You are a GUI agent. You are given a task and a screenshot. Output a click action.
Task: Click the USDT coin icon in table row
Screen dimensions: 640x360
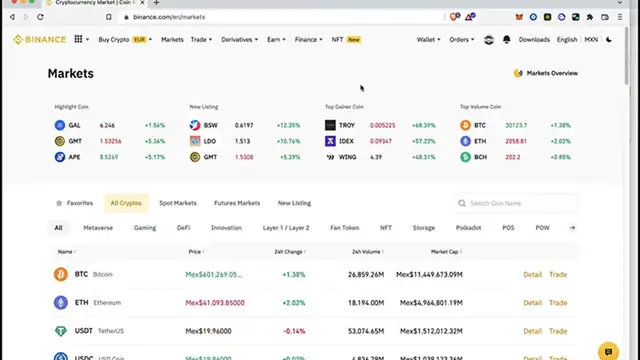point(61,331)
